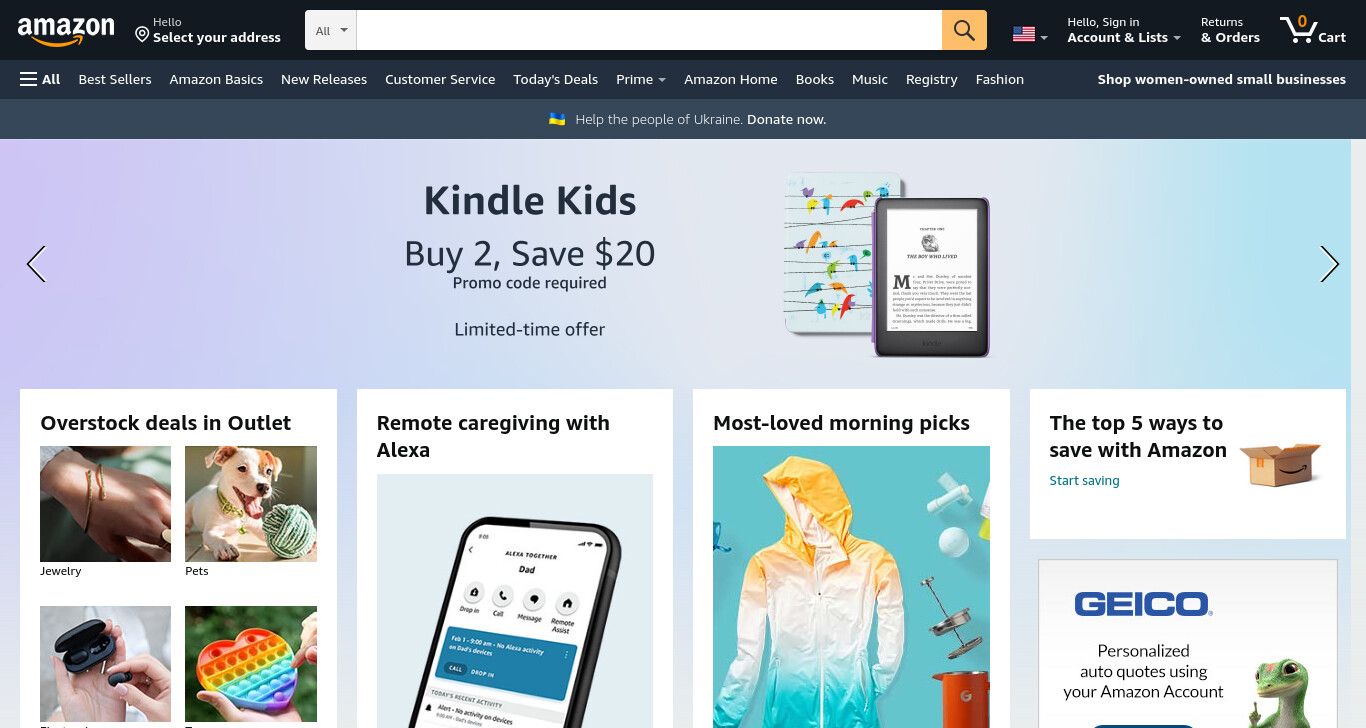
Task: Click the location pin delivery address icon
Action: 142,35
